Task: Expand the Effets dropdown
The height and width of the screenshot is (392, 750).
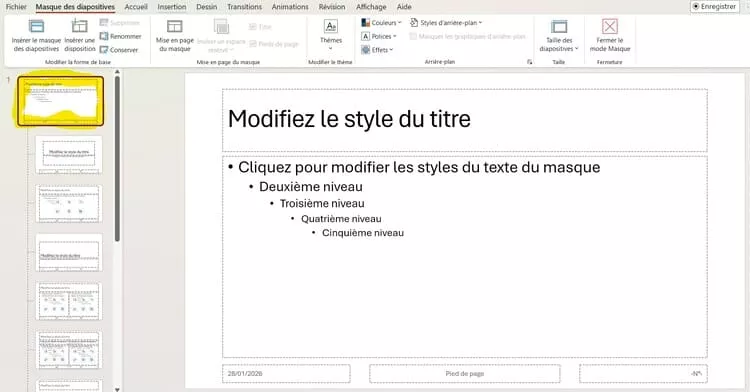Action: pyautogui.click(x=377, y=50)
